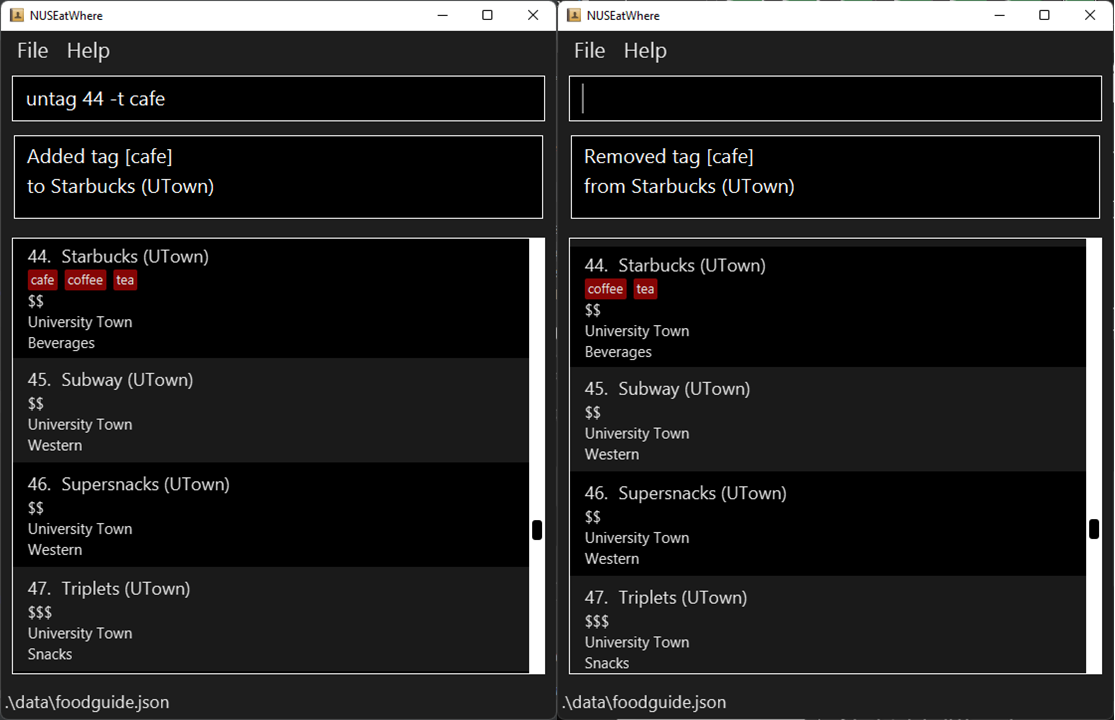
Task: Open File menu in the right window
Action: (589, 50)
